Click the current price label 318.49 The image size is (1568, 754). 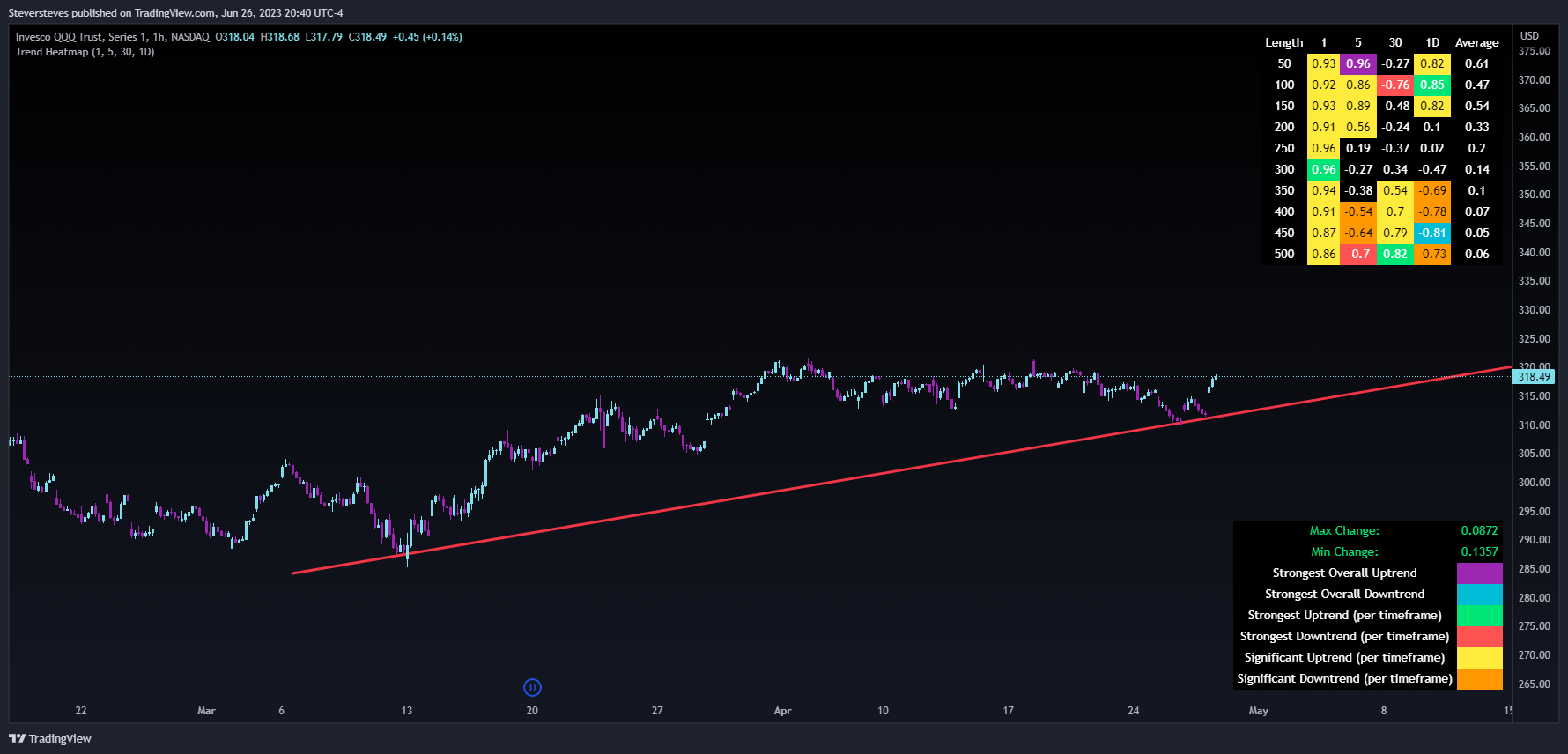click(1534, 377)
